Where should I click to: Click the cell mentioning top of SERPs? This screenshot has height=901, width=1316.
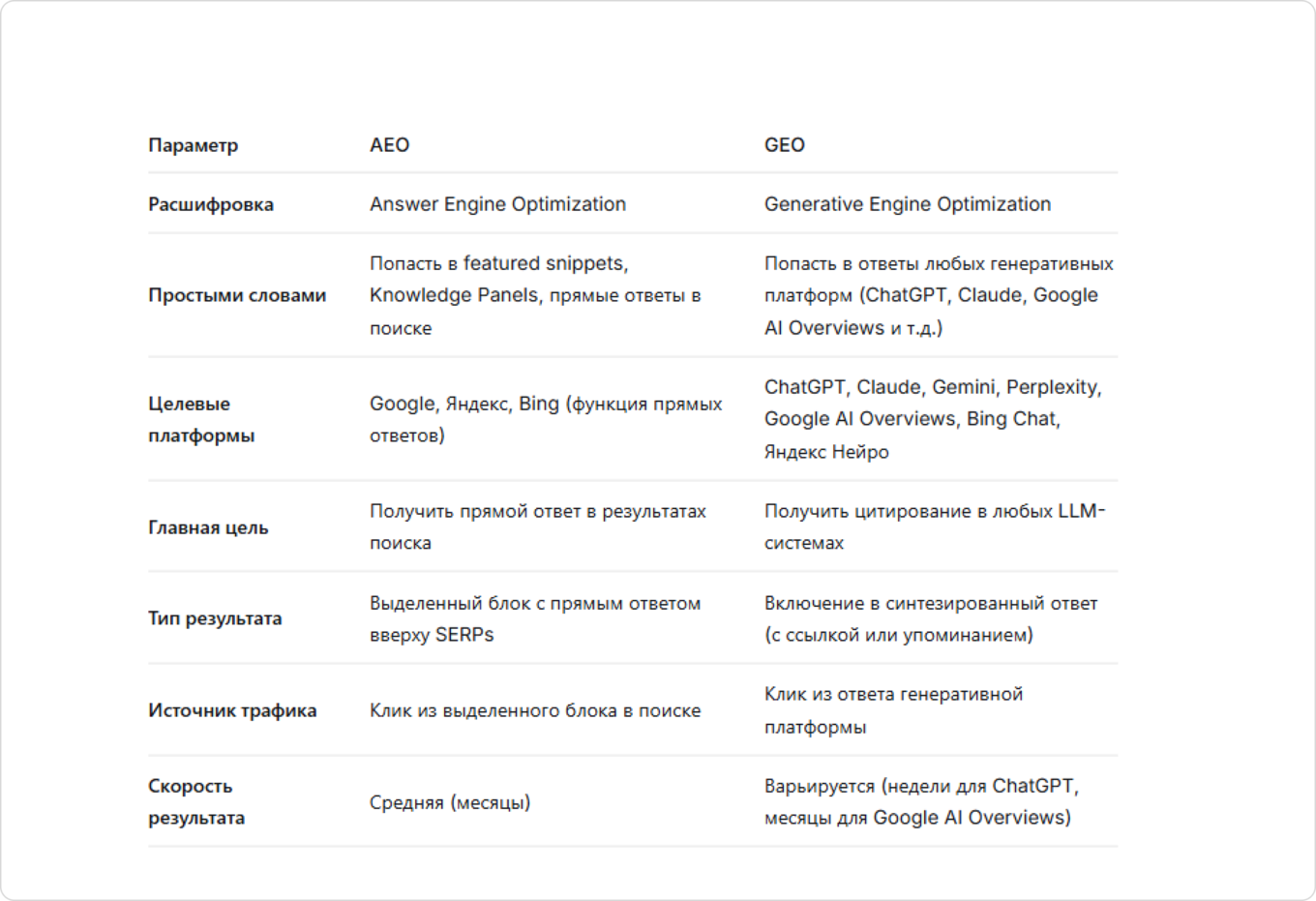click(x=534, y=618)
